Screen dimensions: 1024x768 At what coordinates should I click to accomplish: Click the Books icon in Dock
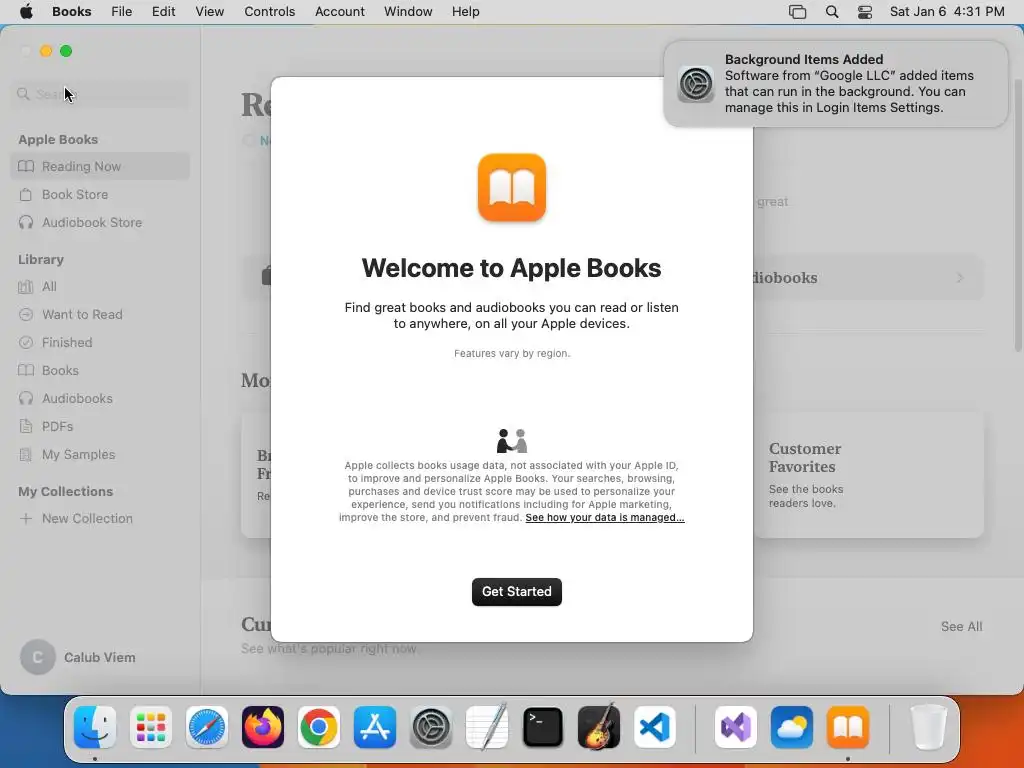point(848,728)
